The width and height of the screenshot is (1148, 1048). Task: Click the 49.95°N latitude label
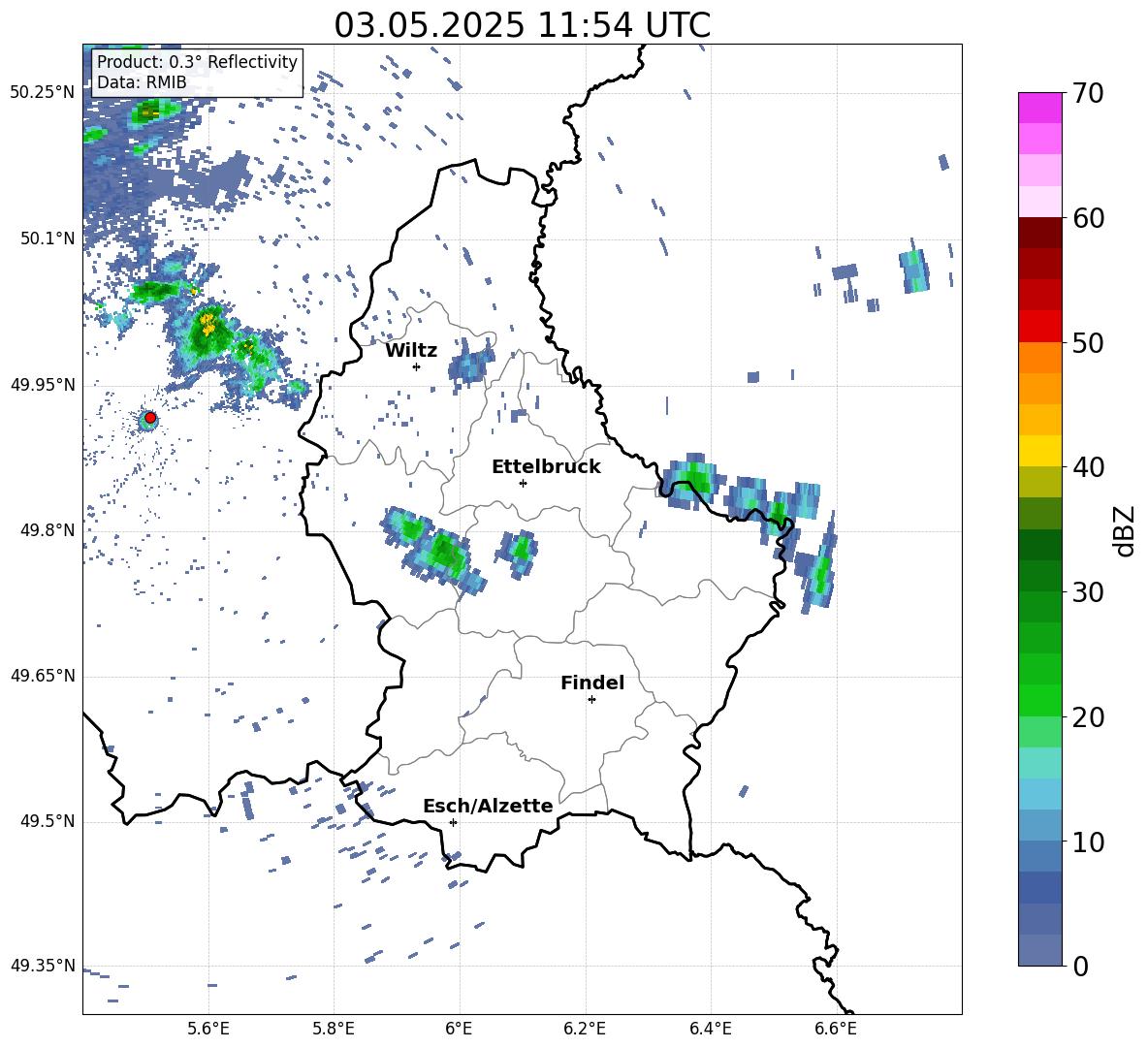[43, 385]
